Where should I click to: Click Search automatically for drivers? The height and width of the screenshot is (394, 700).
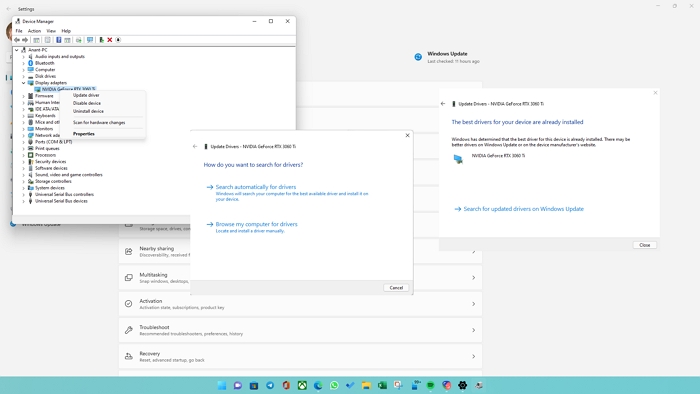pos(256,187)
